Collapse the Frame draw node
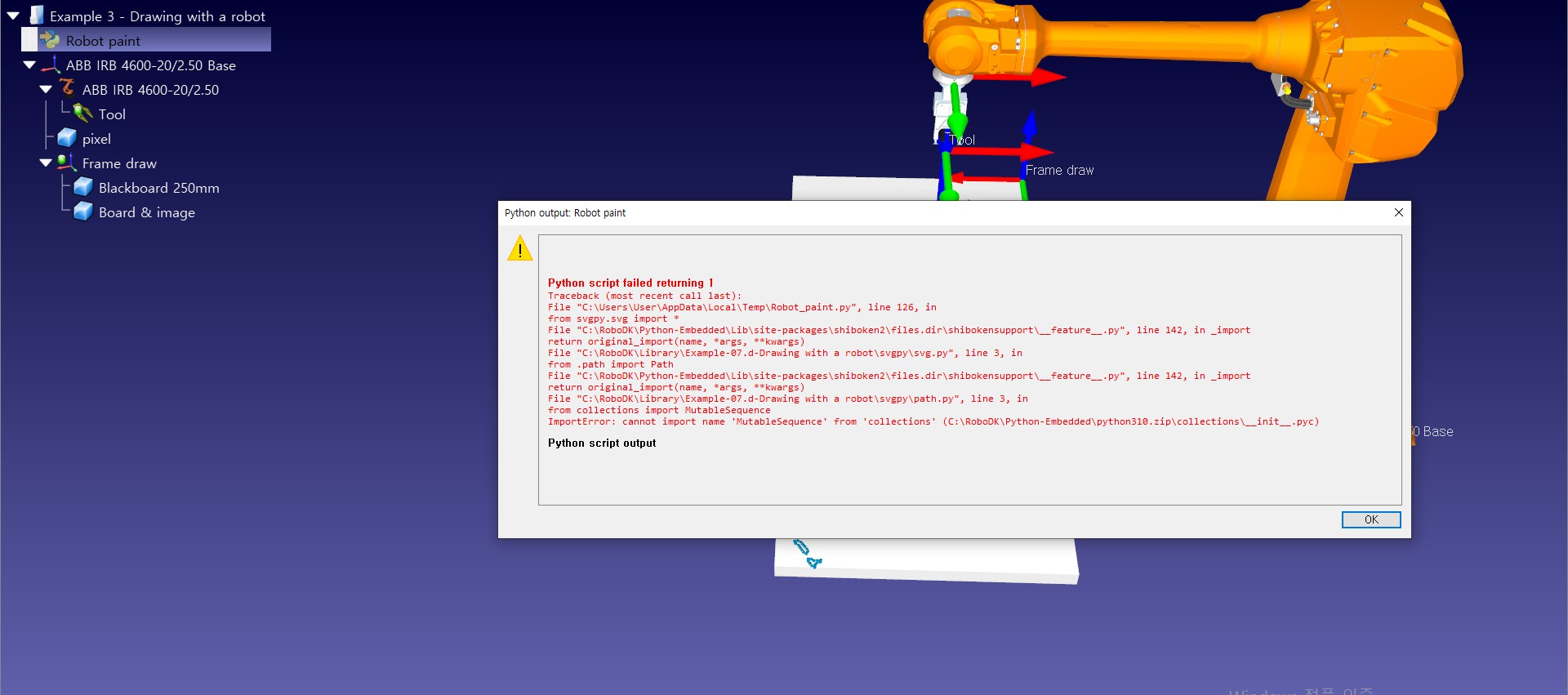The width and height of the screenshot is (1568, 695). coord(46,163)
